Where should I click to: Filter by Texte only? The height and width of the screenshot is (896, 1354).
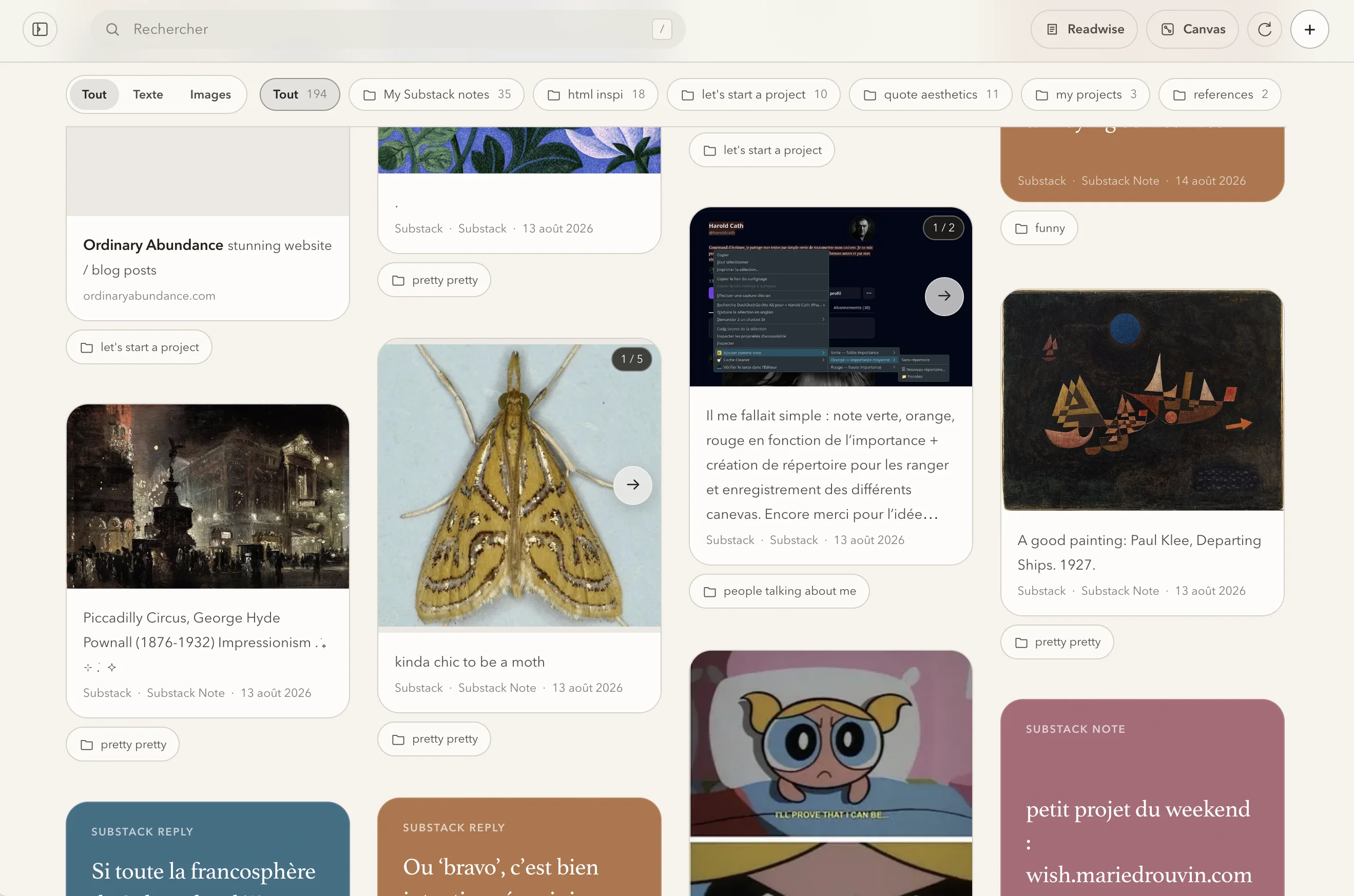[148, 94]
